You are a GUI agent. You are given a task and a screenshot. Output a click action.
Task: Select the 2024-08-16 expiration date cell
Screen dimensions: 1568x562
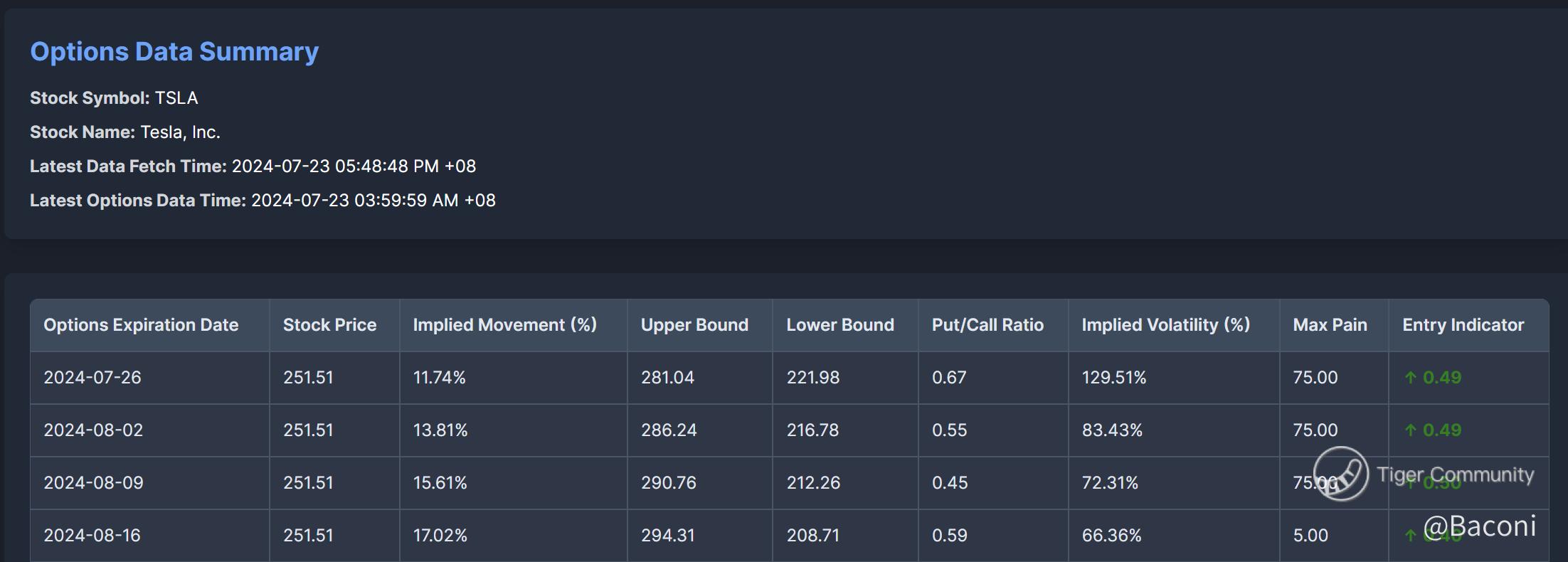tap(92, 536)
